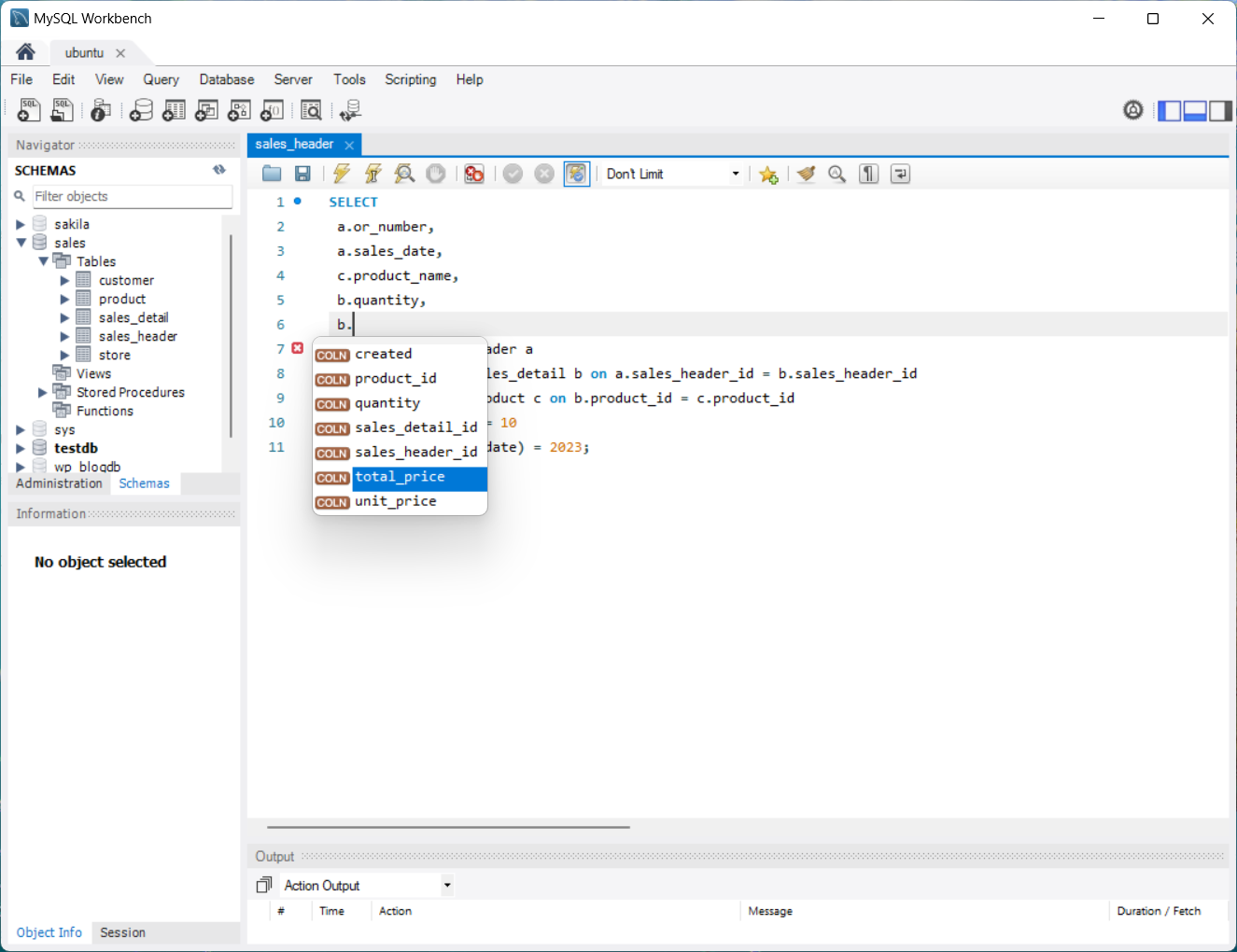Create a new schema via toolbar icon
This screenshot has width=1237, height=952.
point(141,110)
